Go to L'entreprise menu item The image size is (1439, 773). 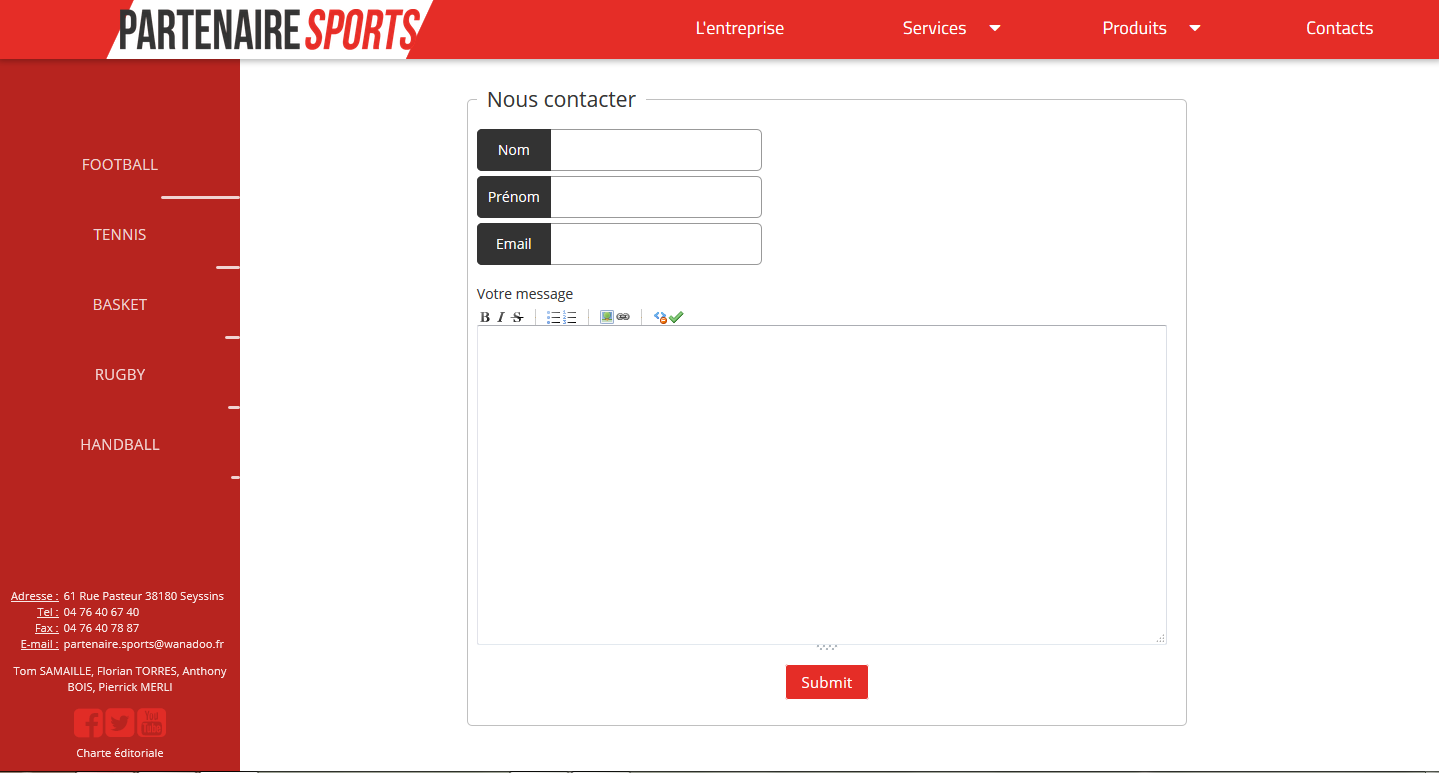tap(739, 28)
